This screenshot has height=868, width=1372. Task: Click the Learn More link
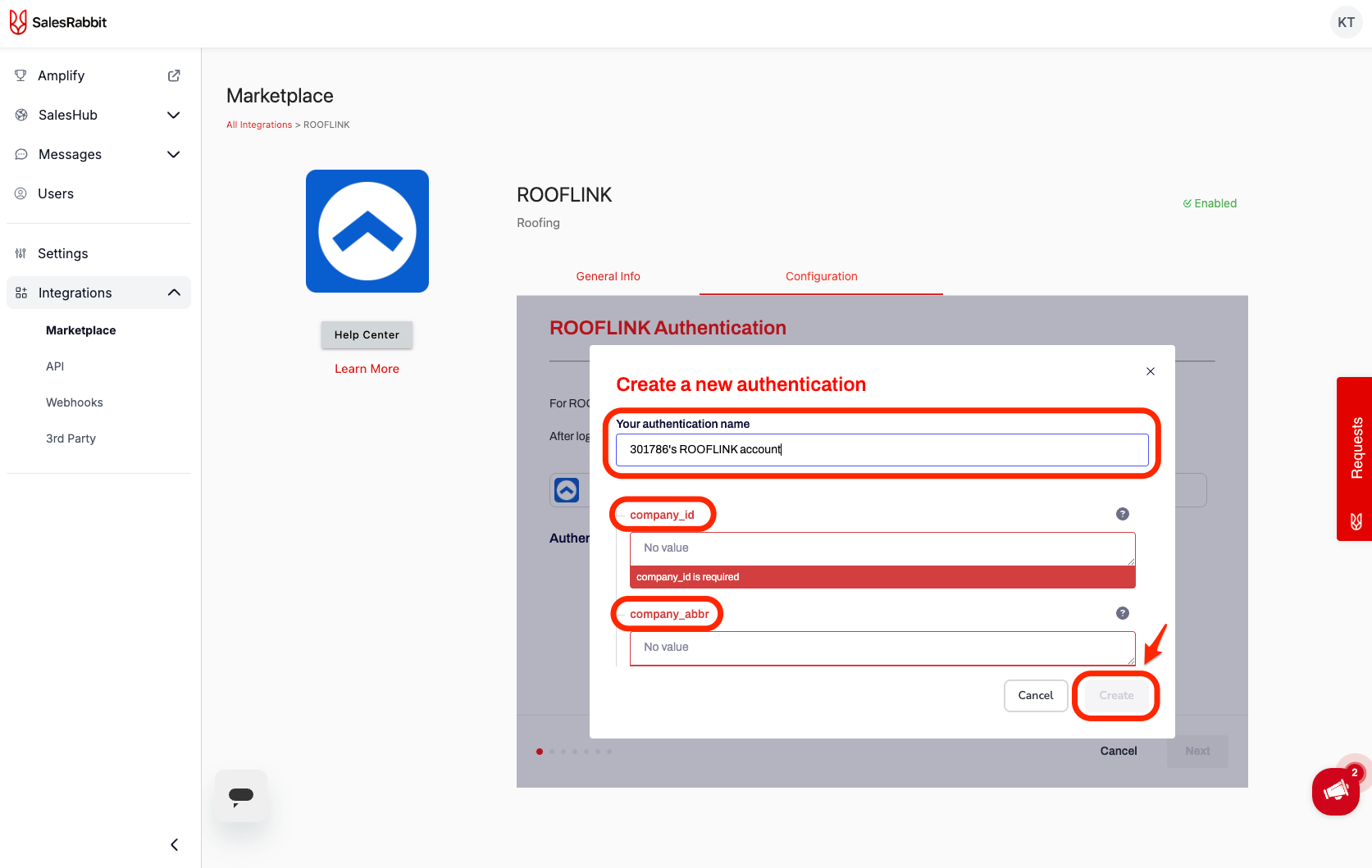367,369
